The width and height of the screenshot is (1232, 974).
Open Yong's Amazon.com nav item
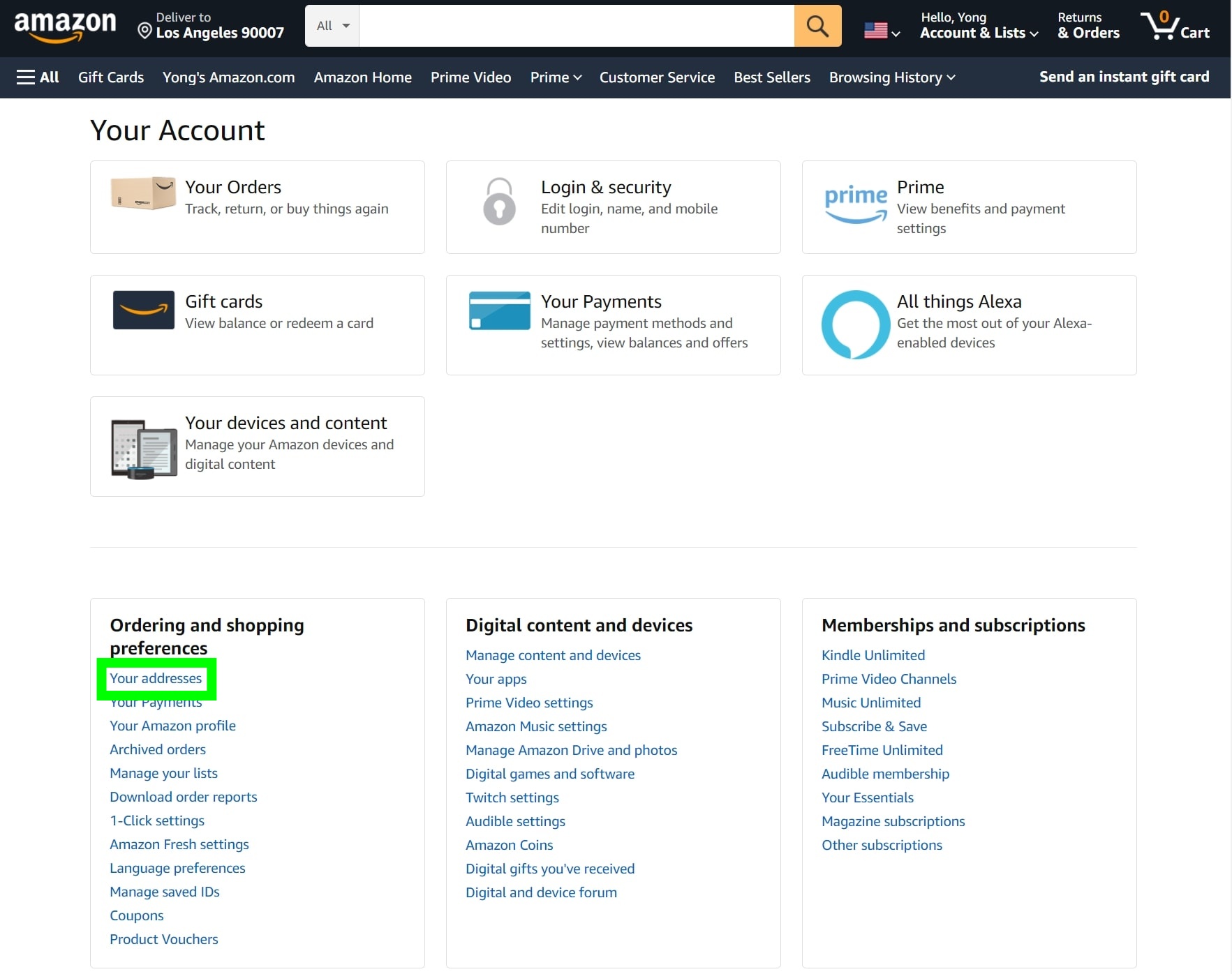228,77
